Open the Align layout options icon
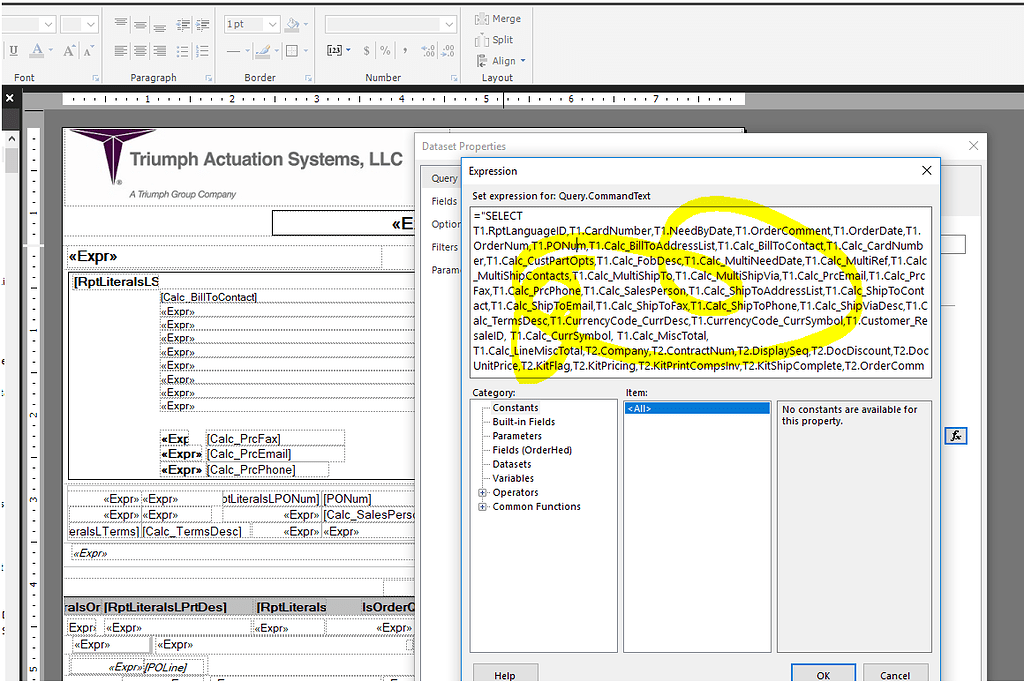The width and height of the screenshot is (1024, 689). [x=484, y=60]
